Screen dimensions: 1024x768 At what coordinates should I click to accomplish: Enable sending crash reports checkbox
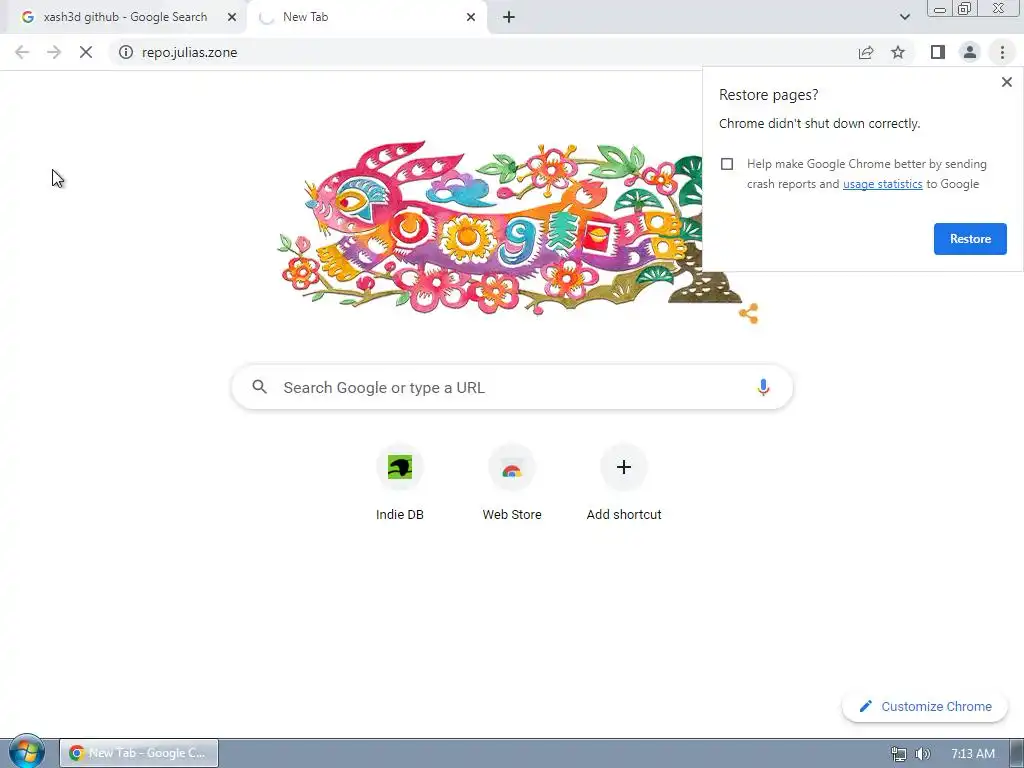(727, 164)
